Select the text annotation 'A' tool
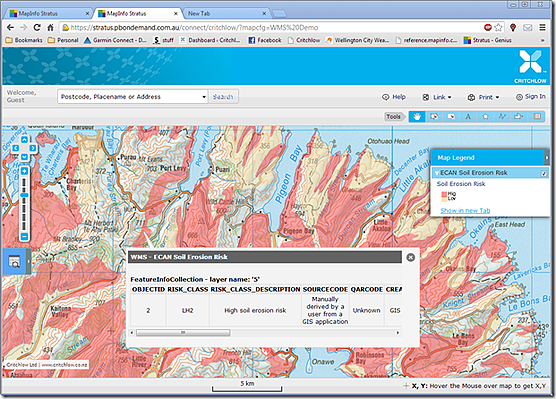This screenshot has width=556, height=399. tap(468, 117)
